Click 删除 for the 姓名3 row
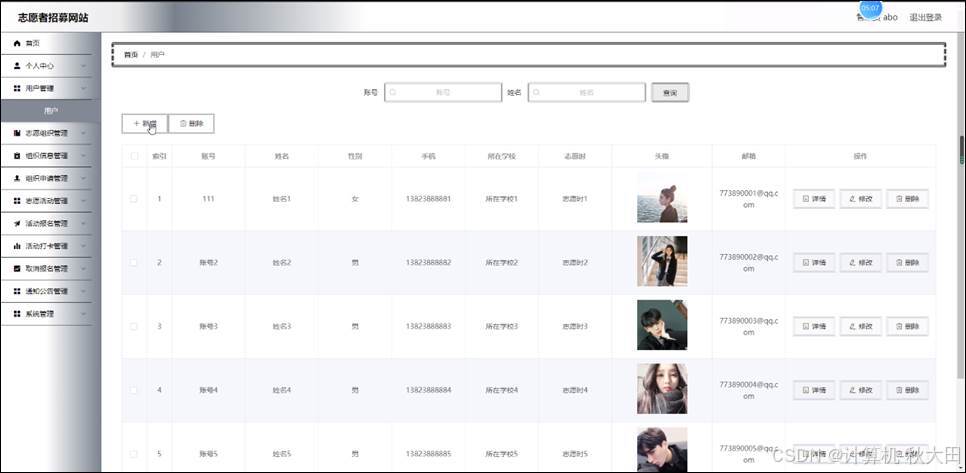This screenshot has width=966, height=473. (907, 326)
